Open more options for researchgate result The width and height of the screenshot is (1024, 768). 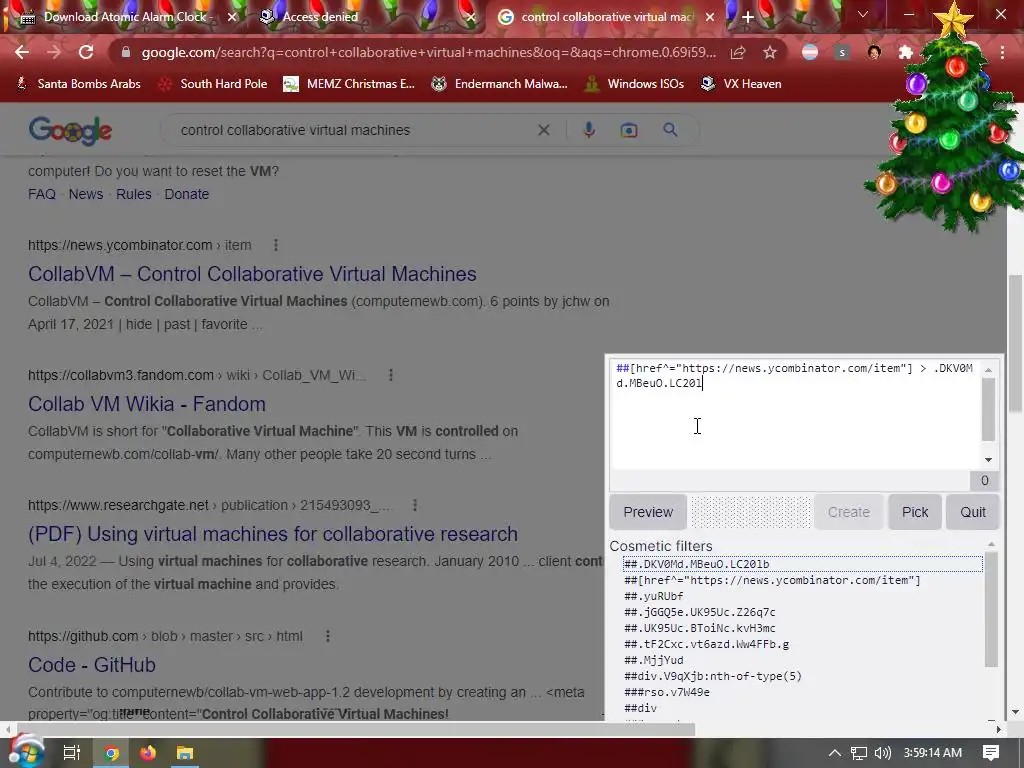[x=415, y=505]
